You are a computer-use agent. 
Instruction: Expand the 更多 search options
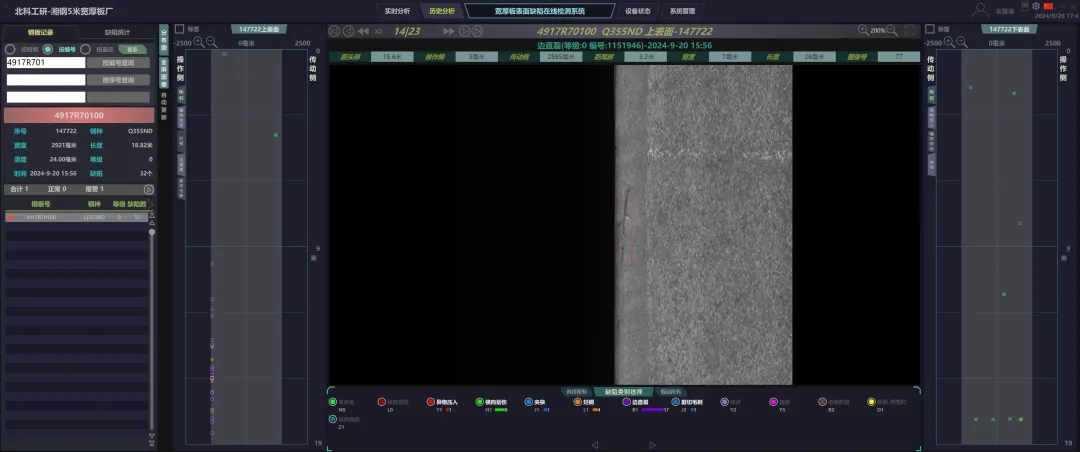click(130, 49)
